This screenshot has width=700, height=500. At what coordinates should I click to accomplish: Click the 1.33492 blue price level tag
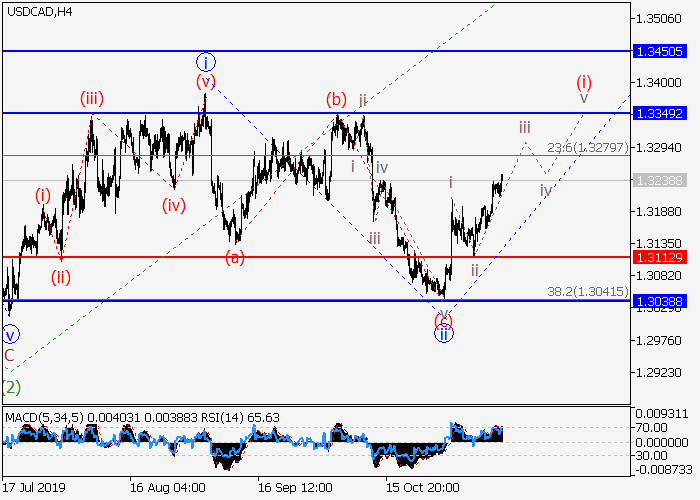pyautogui.click(x=659, y=113)
